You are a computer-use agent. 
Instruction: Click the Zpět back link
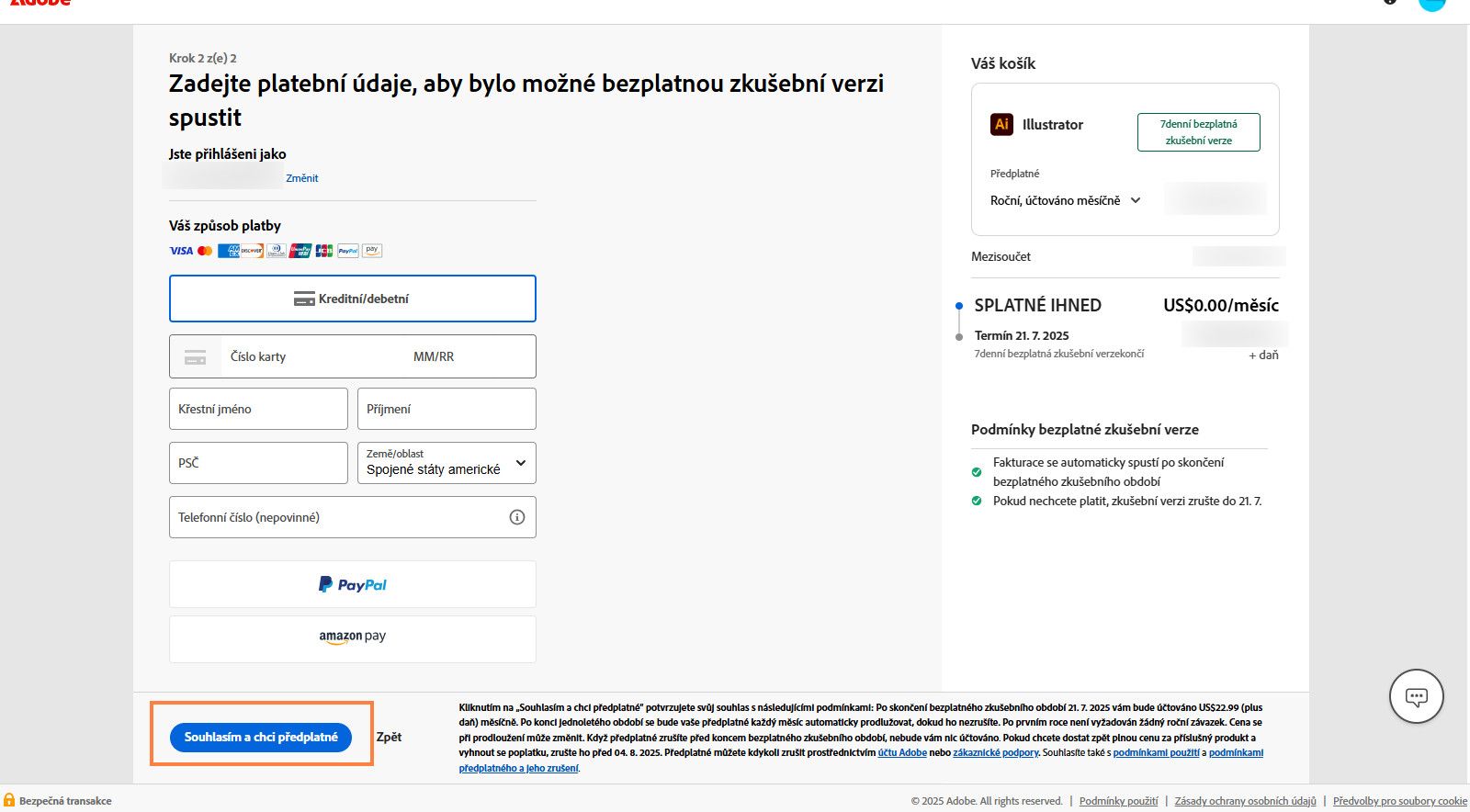(389, 737)
